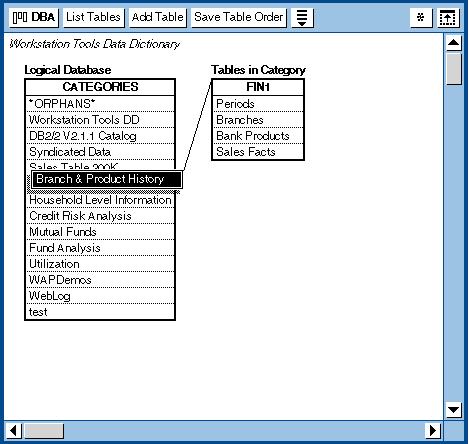
Task: Select Workstation Tools DD category
Action: pos(100,120)
